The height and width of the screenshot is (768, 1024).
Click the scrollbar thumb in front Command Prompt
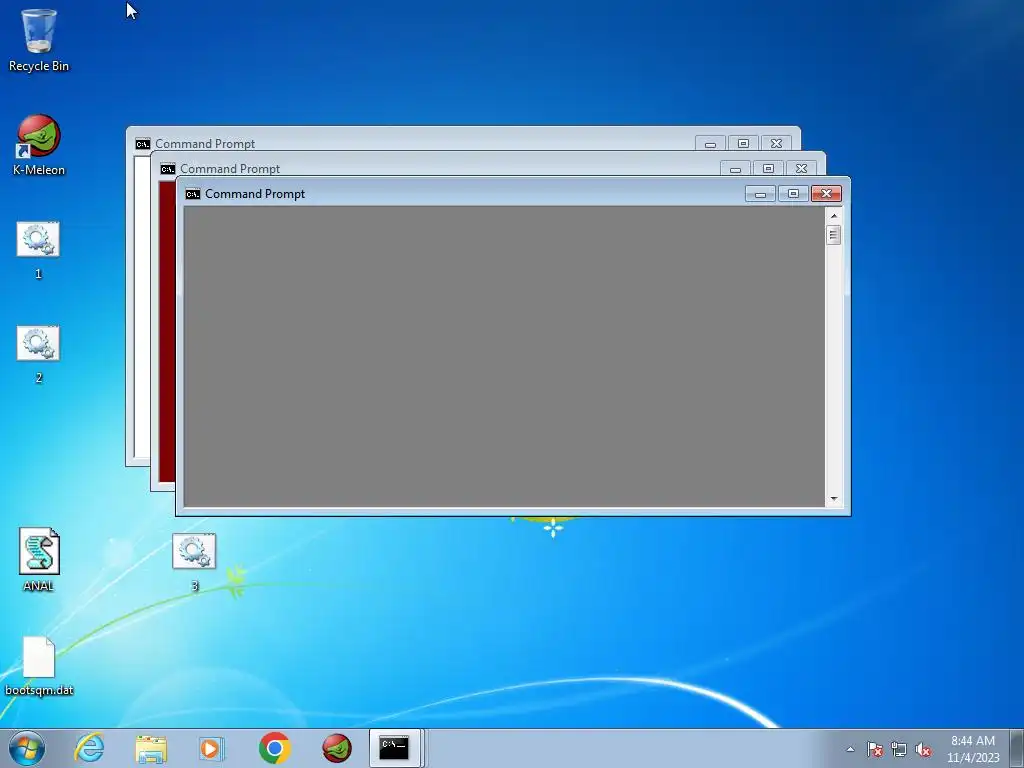coord(833,234)
